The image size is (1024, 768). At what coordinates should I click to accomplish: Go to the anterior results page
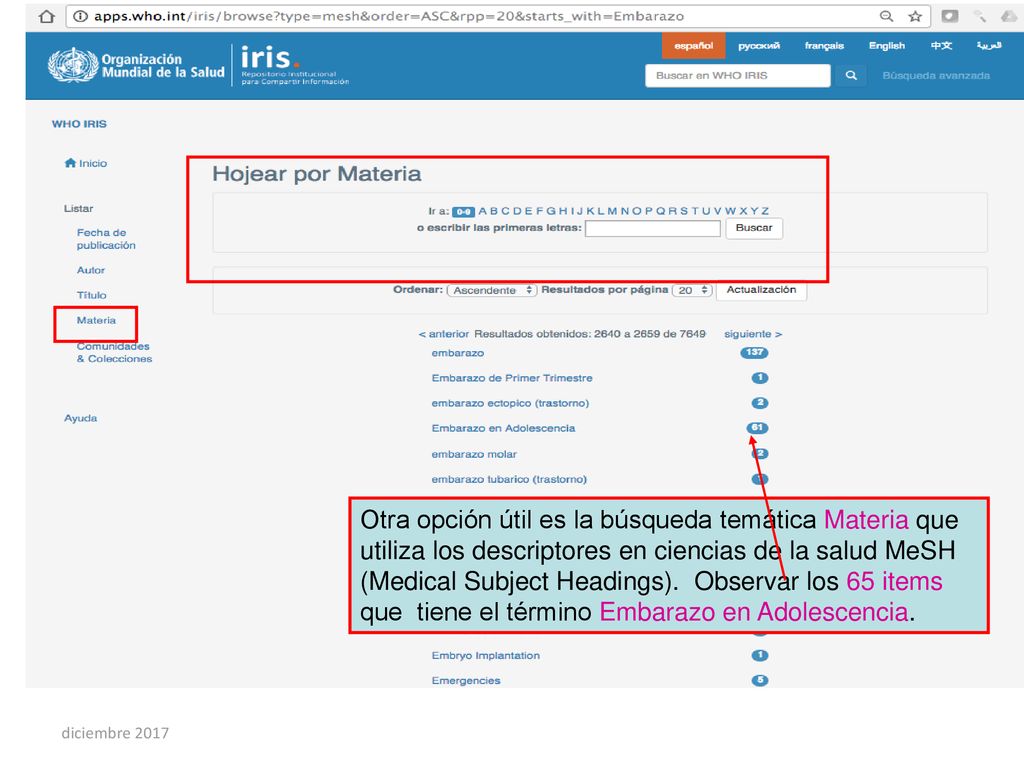(444, 334)
